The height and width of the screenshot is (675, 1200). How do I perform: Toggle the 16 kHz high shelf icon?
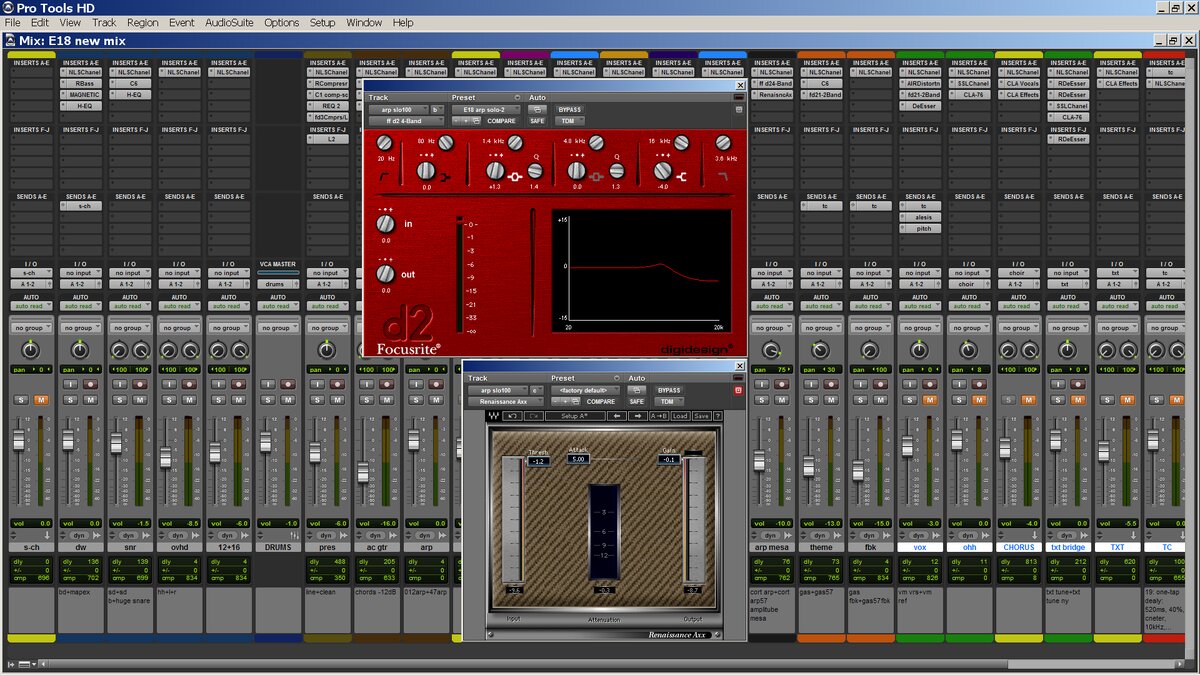[681, 177]
